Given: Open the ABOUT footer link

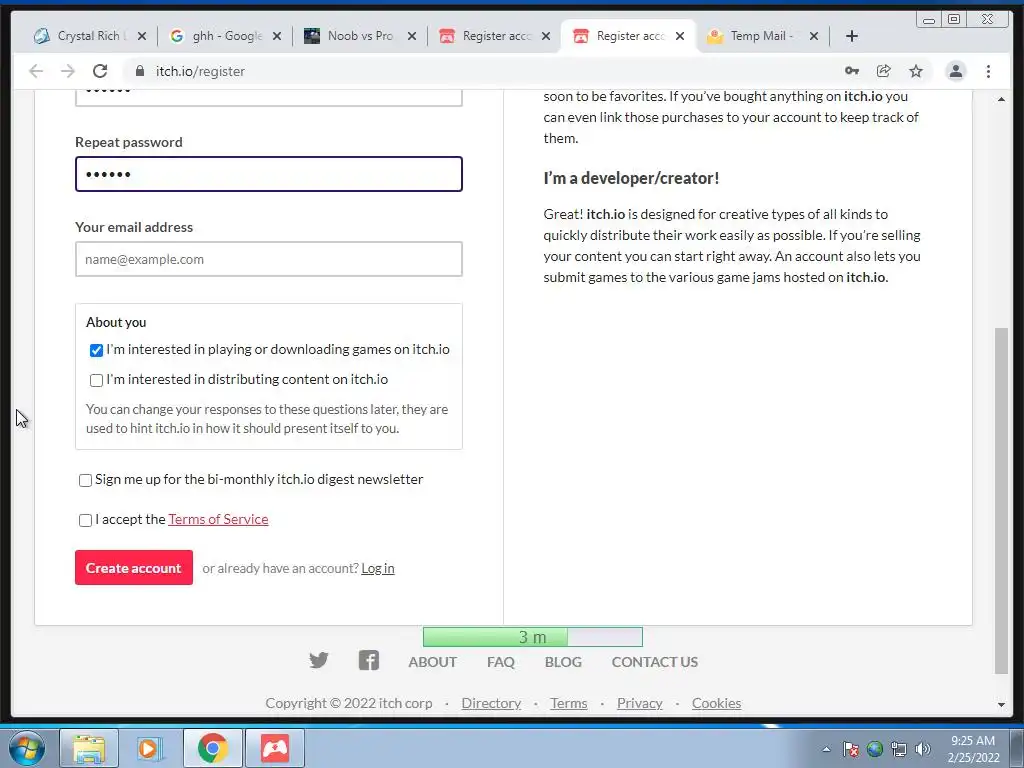Looking at the screenshot, I should pos(432,662).
